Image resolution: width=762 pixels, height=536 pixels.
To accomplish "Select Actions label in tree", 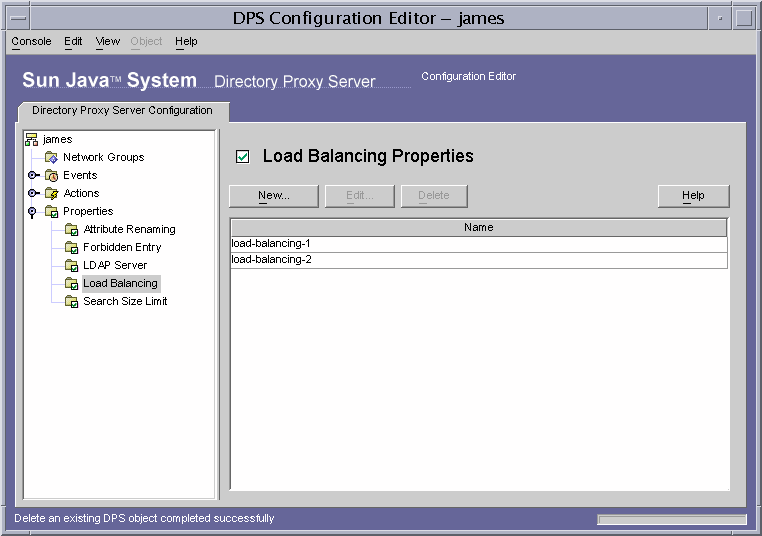I will pos(81,193).
